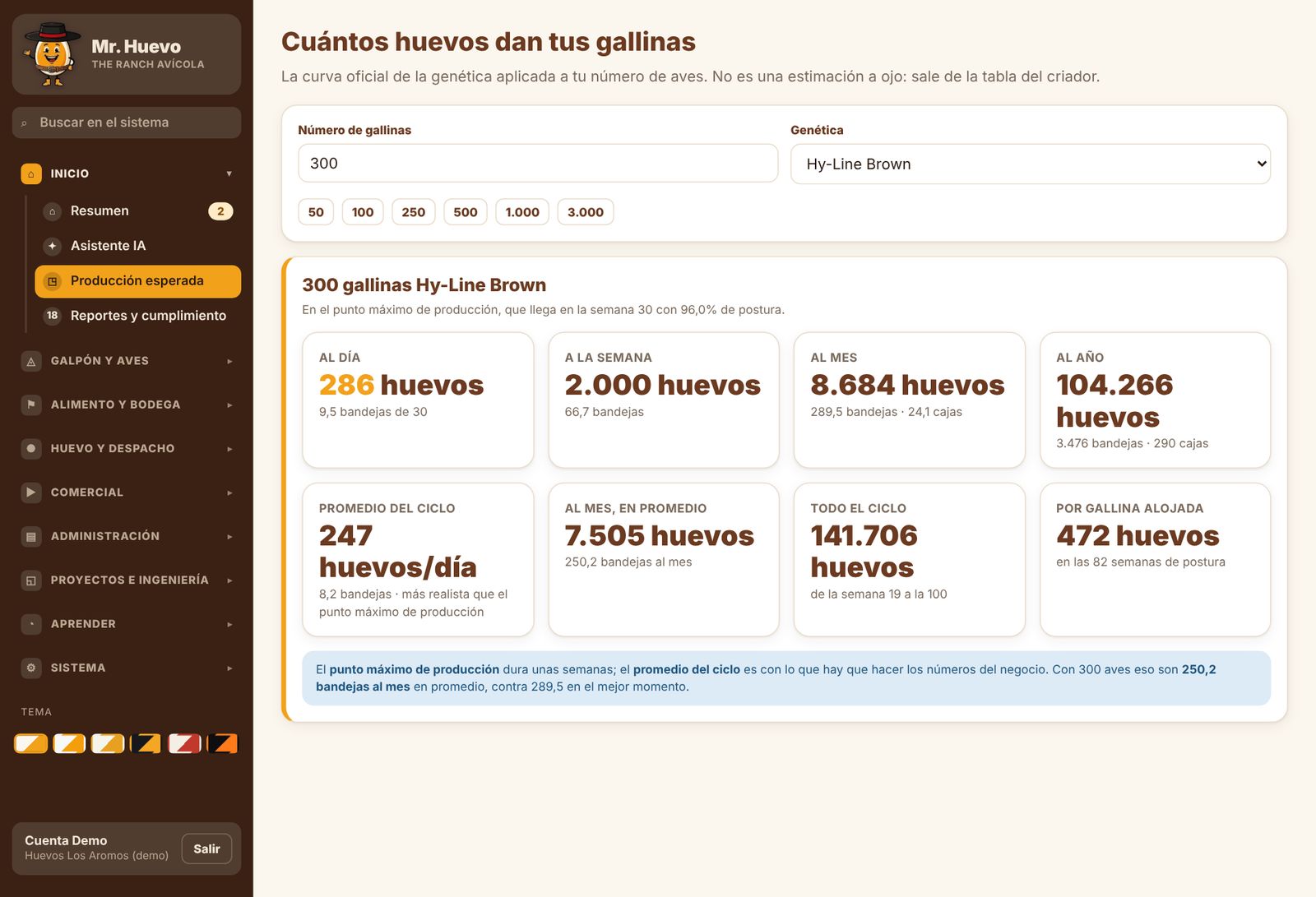1316x897 pixels.
Task: Expand the Comercial section arrow
Action: pyautogui.click(x=229, y=492)
